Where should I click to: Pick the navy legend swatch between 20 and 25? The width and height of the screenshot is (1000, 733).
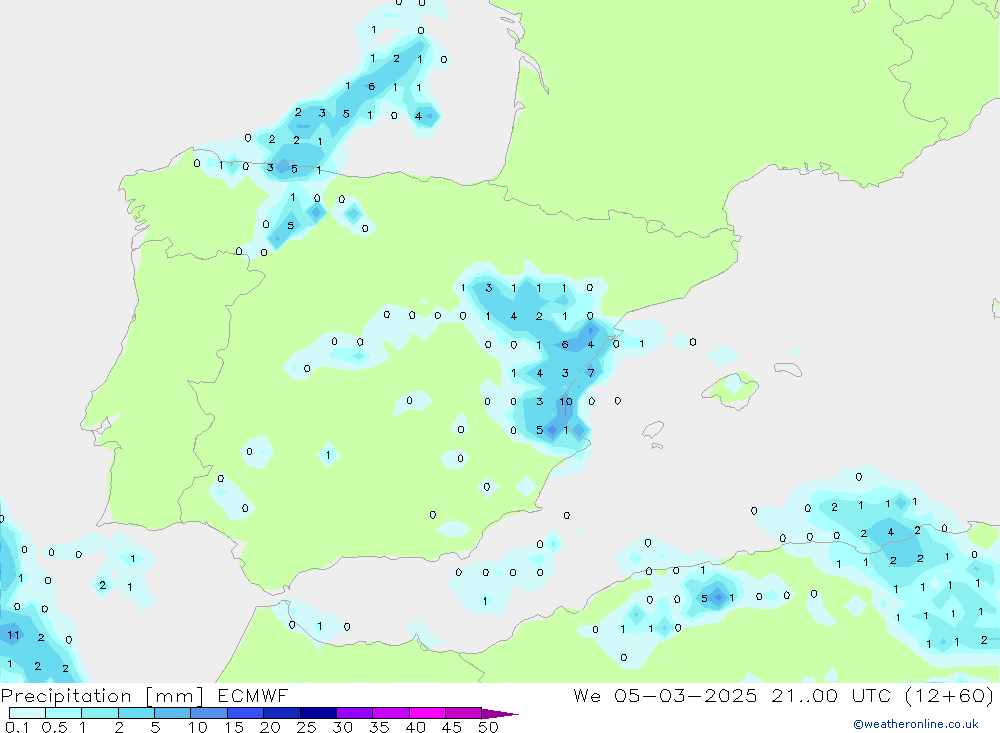pos(282,713)
